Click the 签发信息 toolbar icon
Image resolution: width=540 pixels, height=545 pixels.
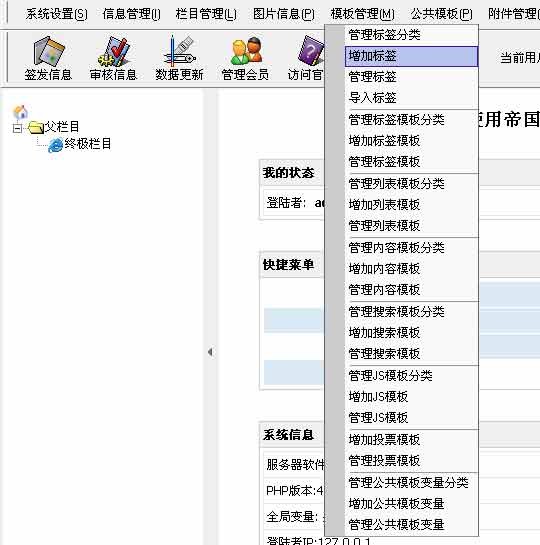[x=49, y=51]
